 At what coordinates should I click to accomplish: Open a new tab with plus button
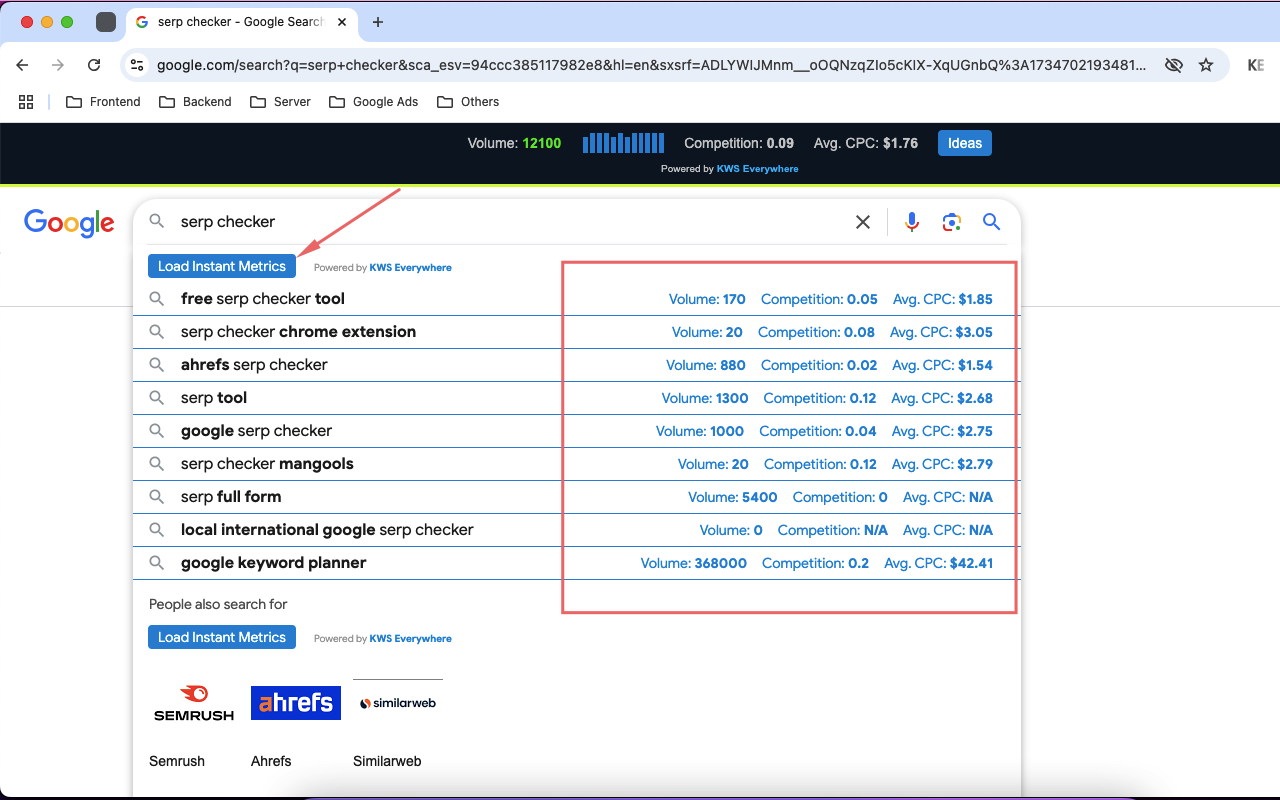(378, 22)
